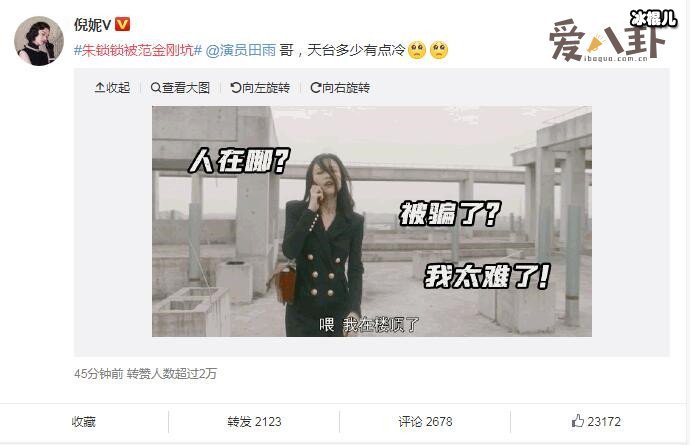Click the 45分钟前 timestamp

pos(99,374)
